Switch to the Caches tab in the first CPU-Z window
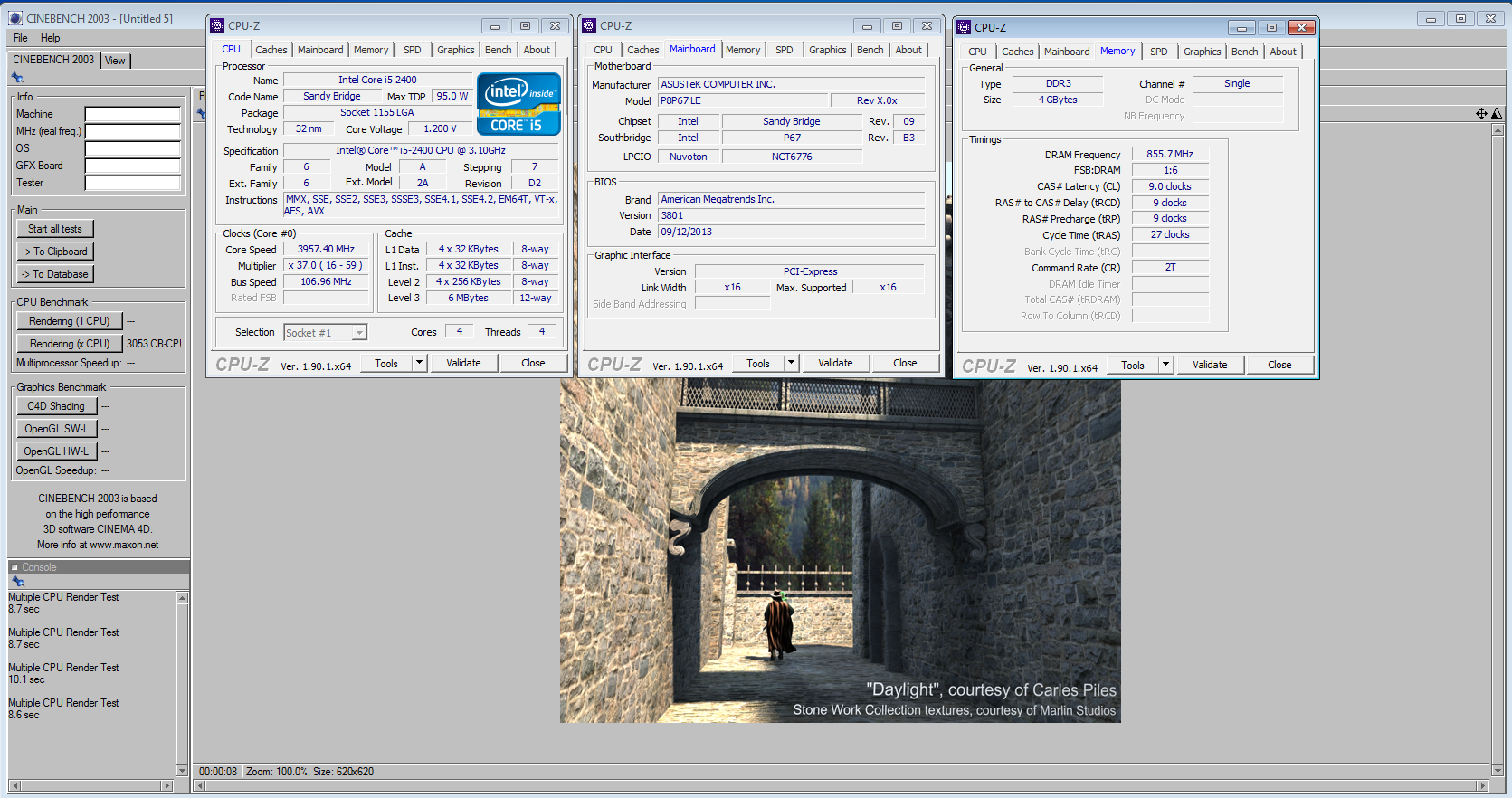The height and width of the screenshot is (798, 1512). click(271, 50)
